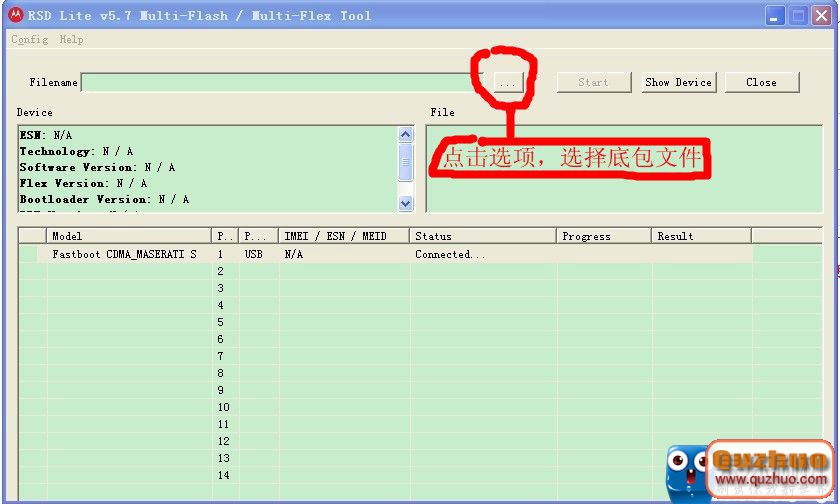The height and width of the screenshot is (504, 840).
Task: Click the Result column header
Action: 701,236
